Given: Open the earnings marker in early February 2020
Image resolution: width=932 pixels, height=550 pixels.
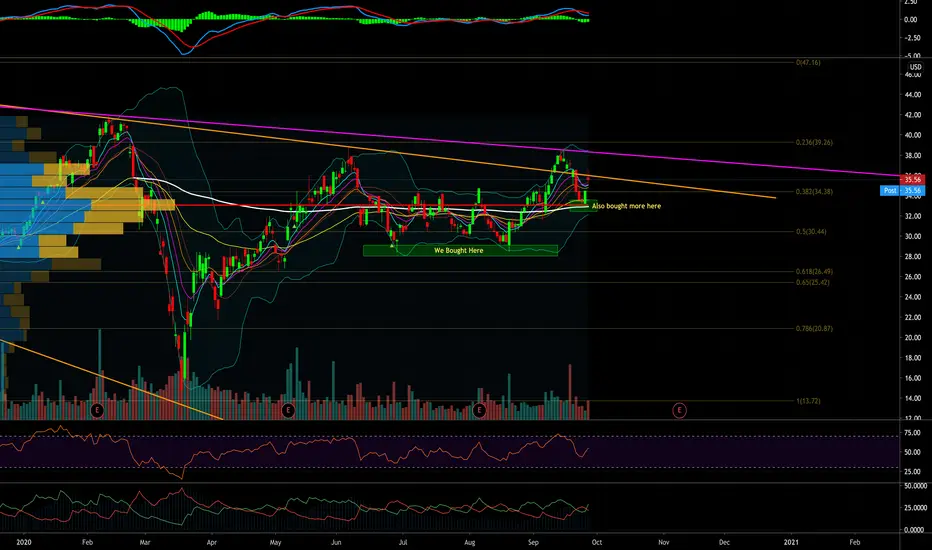Looking at the screenshot, I should pos(97,410).
